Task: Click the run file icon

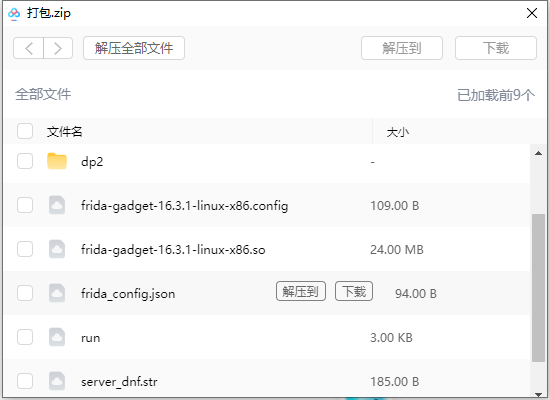Action: [57, 337]
